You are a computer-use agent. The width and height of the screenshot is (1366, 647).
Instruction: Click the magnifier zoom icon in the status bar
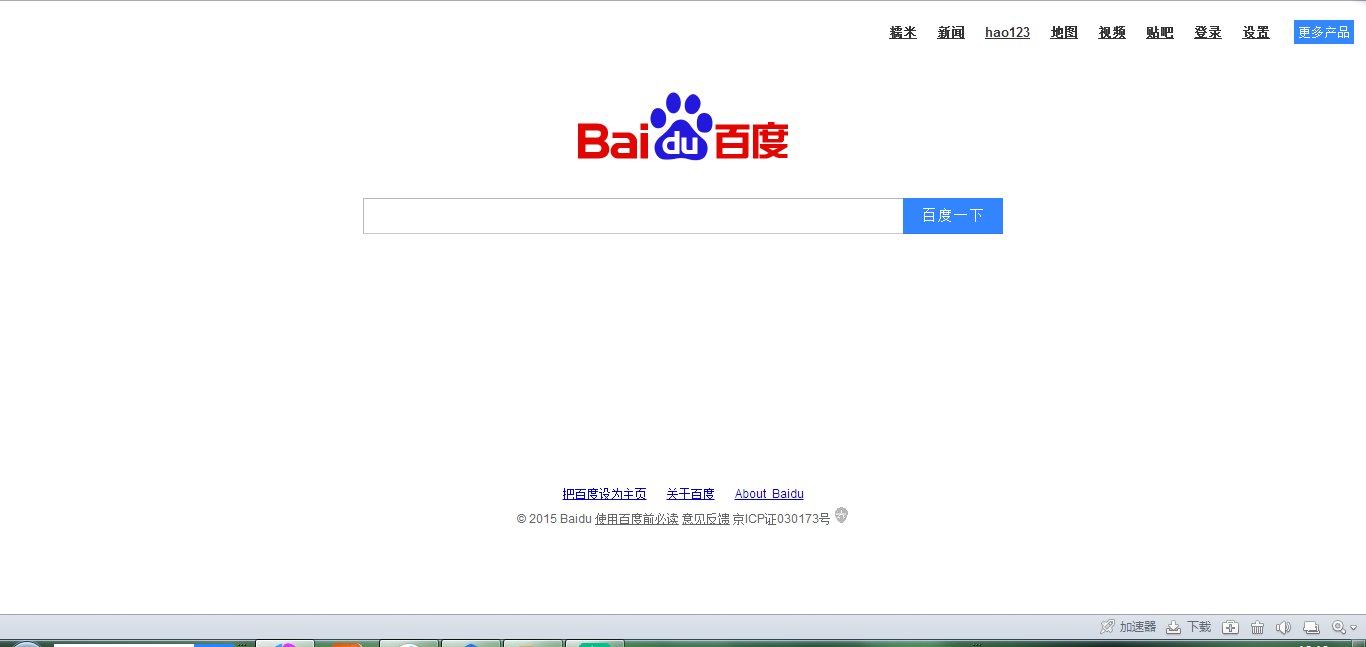[1338, 627]
